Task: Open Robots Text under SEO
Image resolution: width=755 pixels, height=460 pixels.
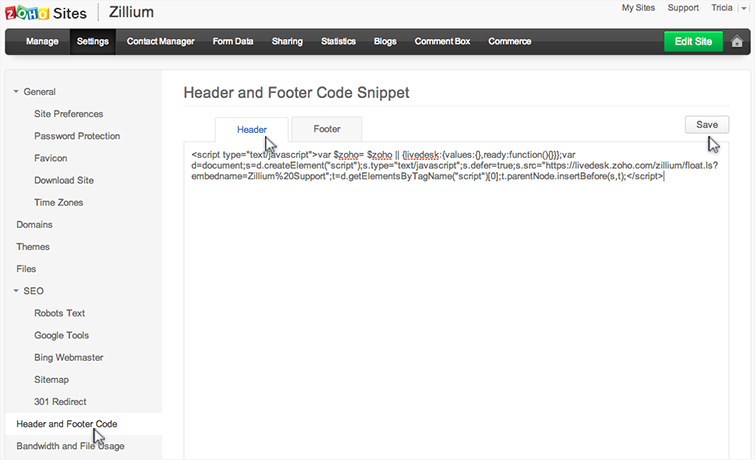Action: pyautogui.click(x=59, y=314)
